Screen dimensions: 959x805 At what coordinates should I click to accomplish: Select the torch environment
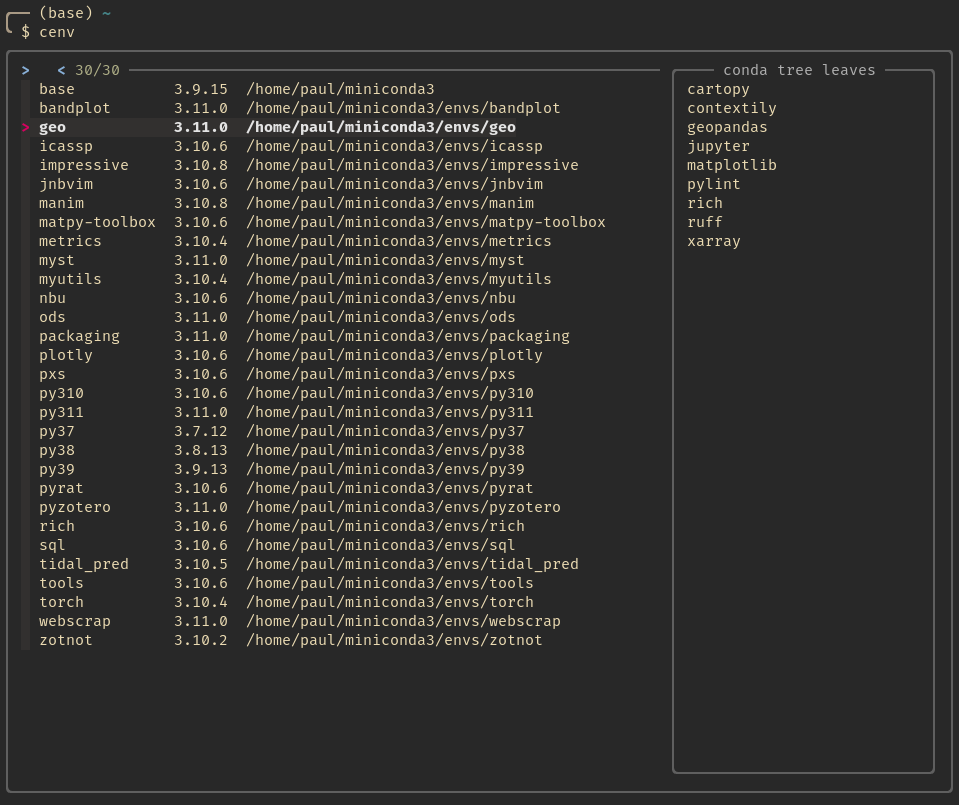coord(61,602)
